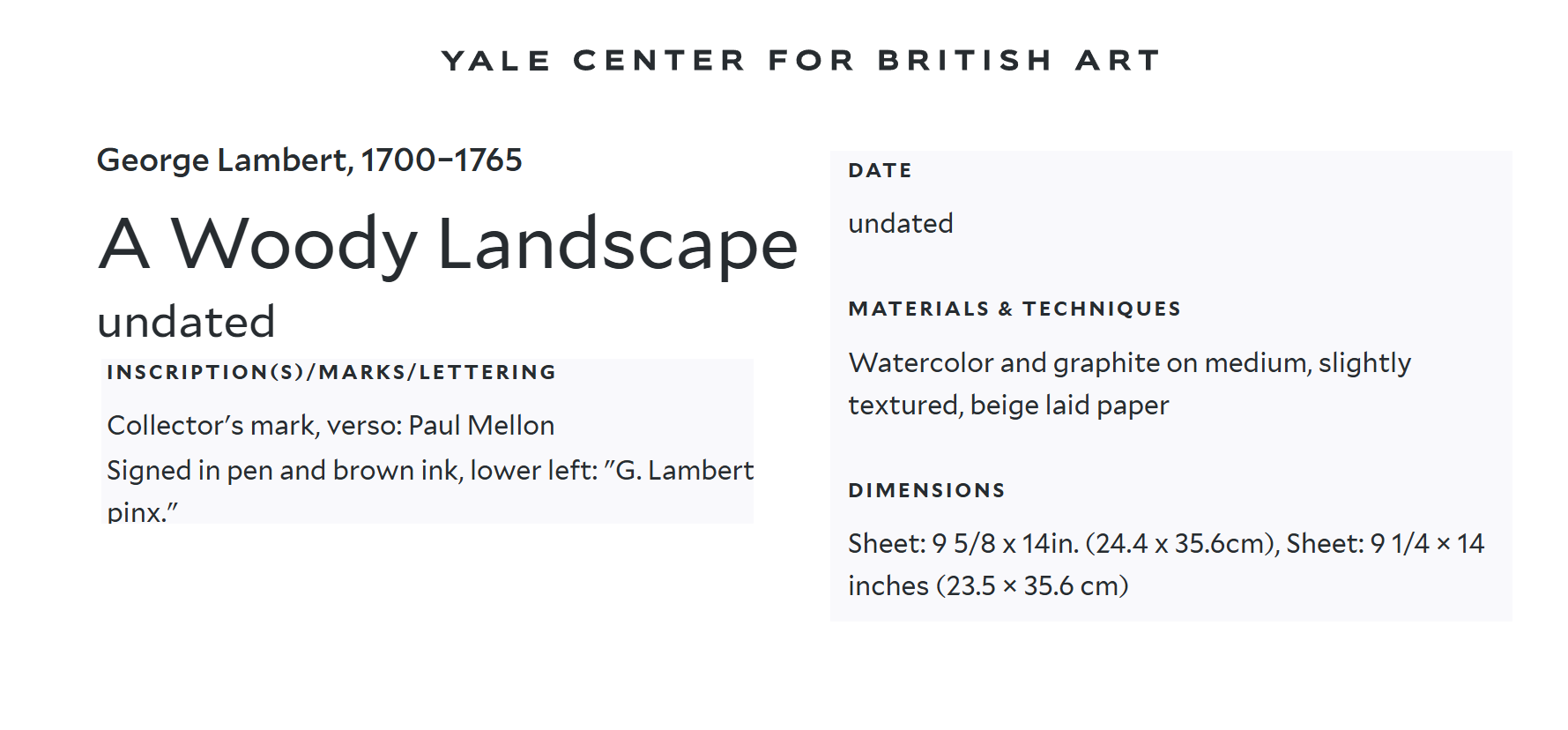Screen dimensions: 1568x730
Task: Click the DATE section heading
Action: click(x=880, y=170)
